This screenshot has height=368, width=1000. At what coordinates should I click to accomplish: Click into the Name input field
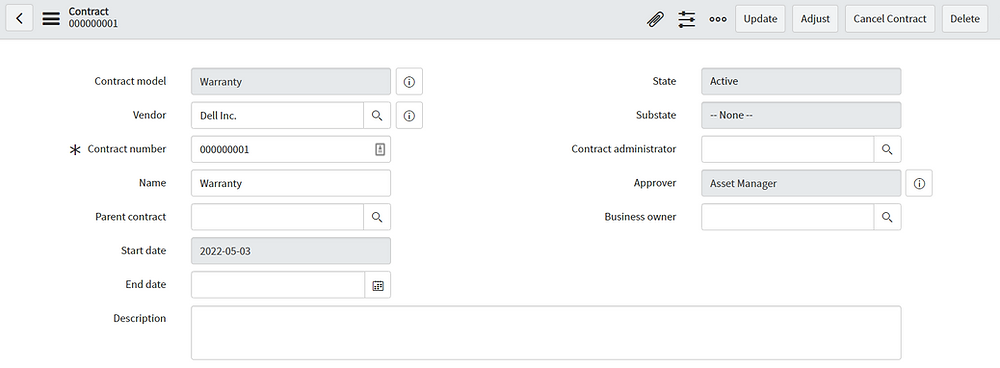point(291,183)
